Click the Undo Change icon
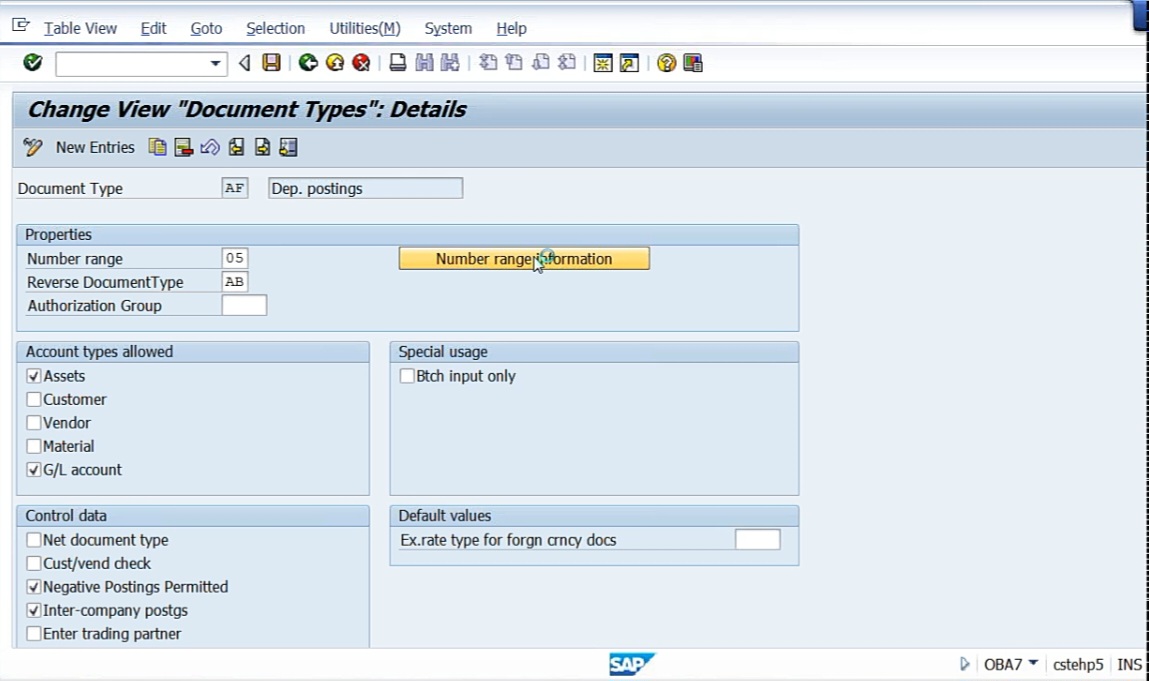1149x681 pixels. click(210, 147)
